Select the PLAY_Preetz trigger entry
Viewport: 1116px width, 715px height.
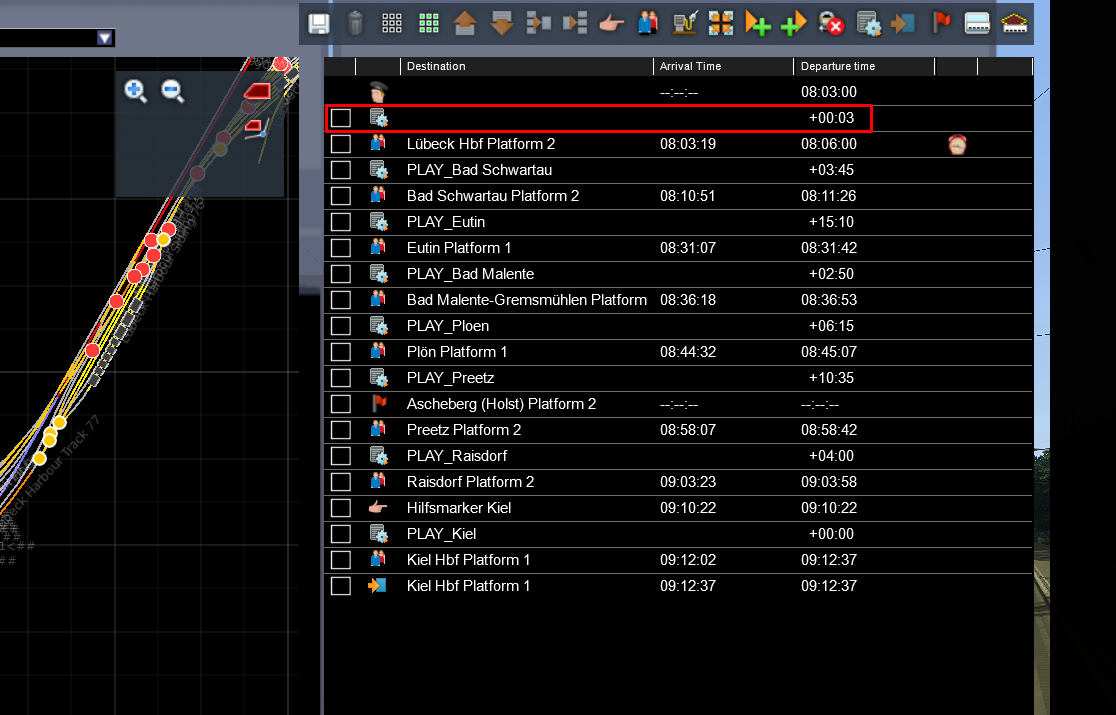(451, 378)
